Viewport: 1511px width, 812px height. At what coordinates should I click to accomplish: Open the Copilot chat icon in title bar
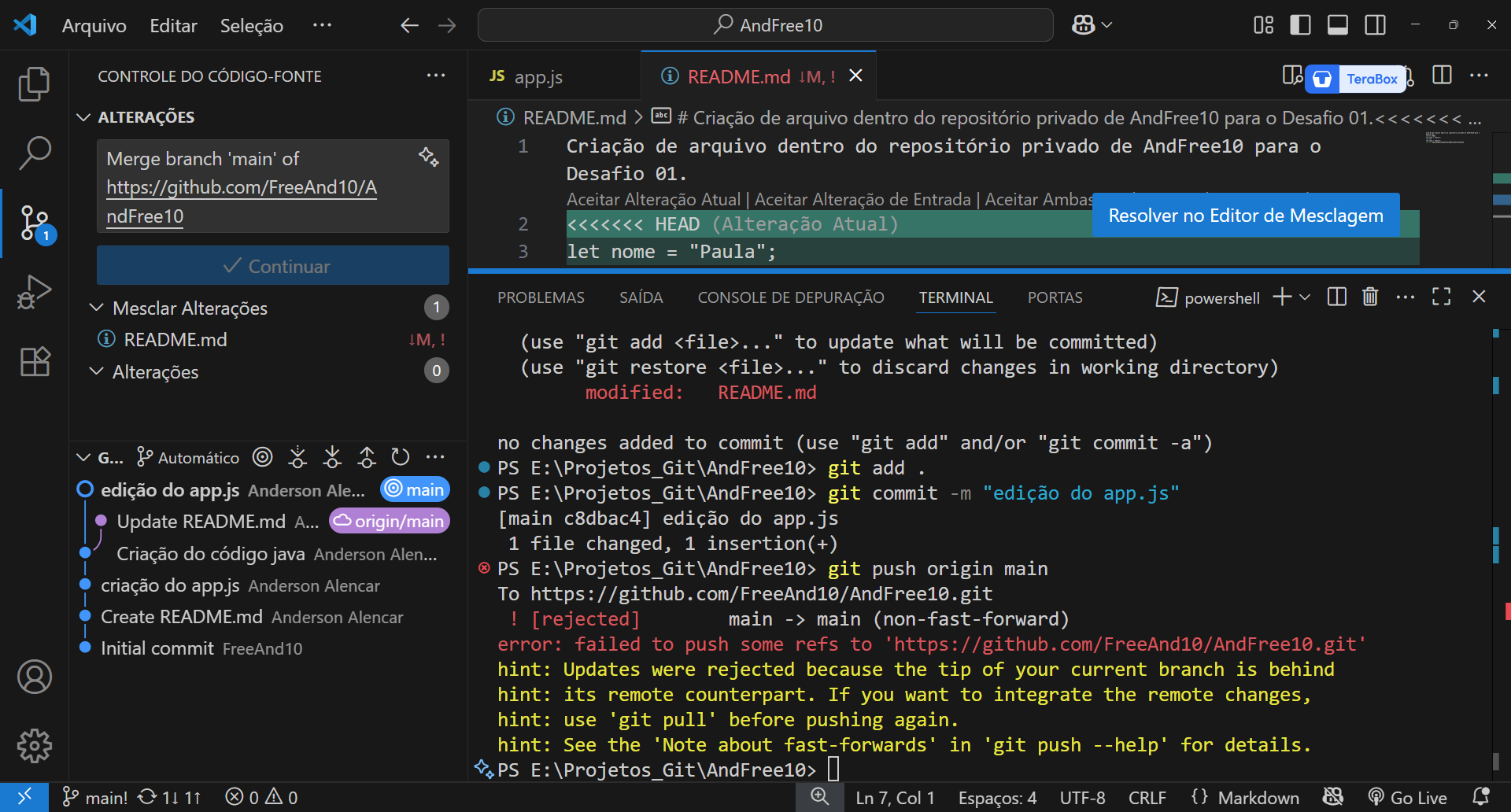click(x=1084, y=25)
